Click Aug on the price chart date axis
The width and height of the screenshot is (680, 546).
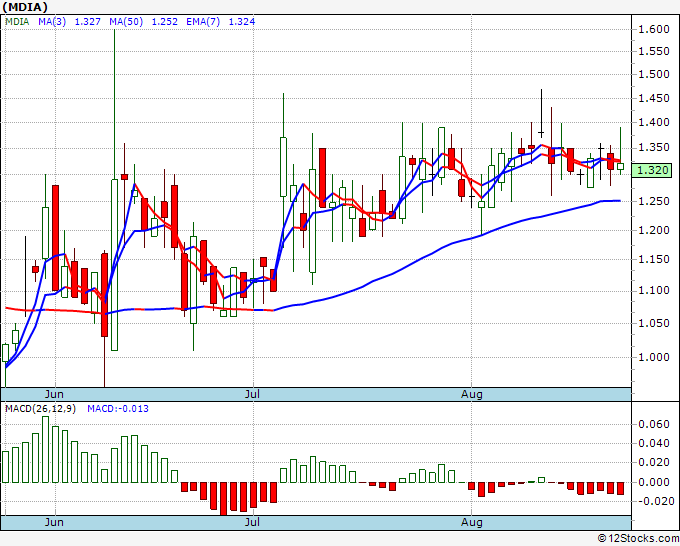coord(472,394)
